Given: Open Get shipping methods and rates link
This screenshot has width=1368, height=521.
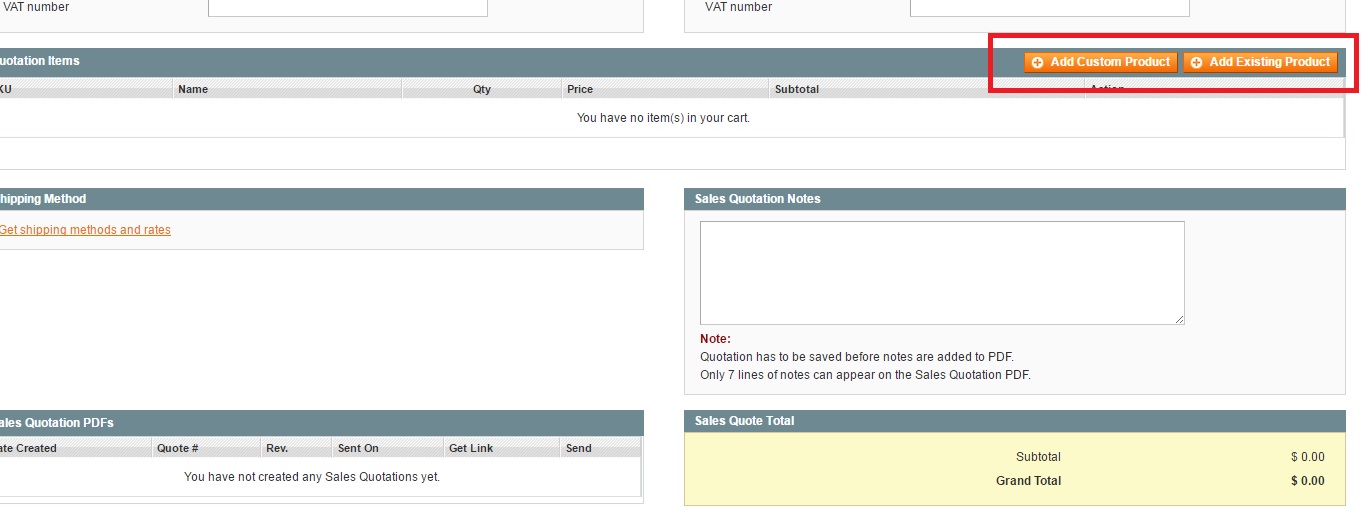Looking at the screenshot, I should click(85, 230).
